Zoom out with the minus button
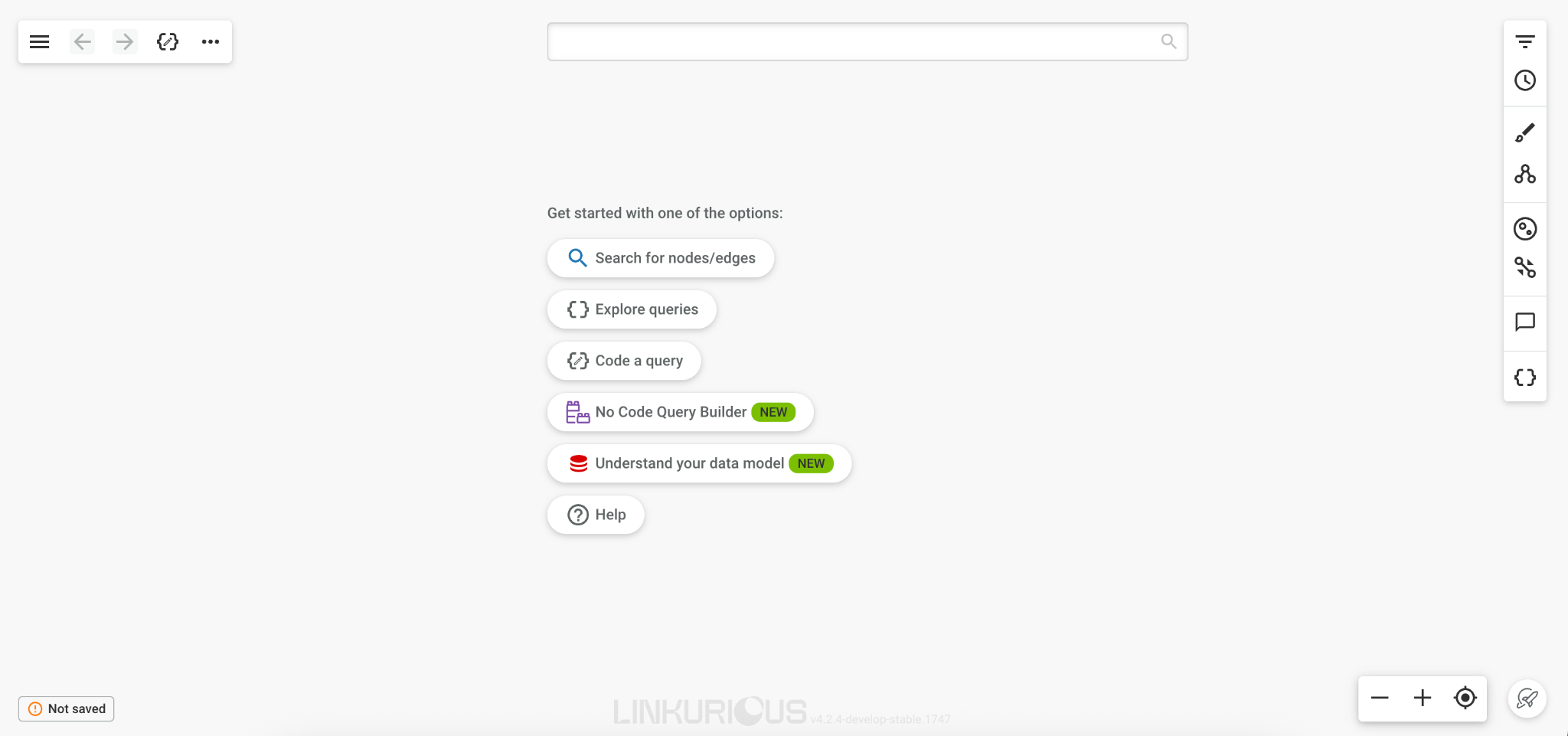 click(x=1380, y=698)
